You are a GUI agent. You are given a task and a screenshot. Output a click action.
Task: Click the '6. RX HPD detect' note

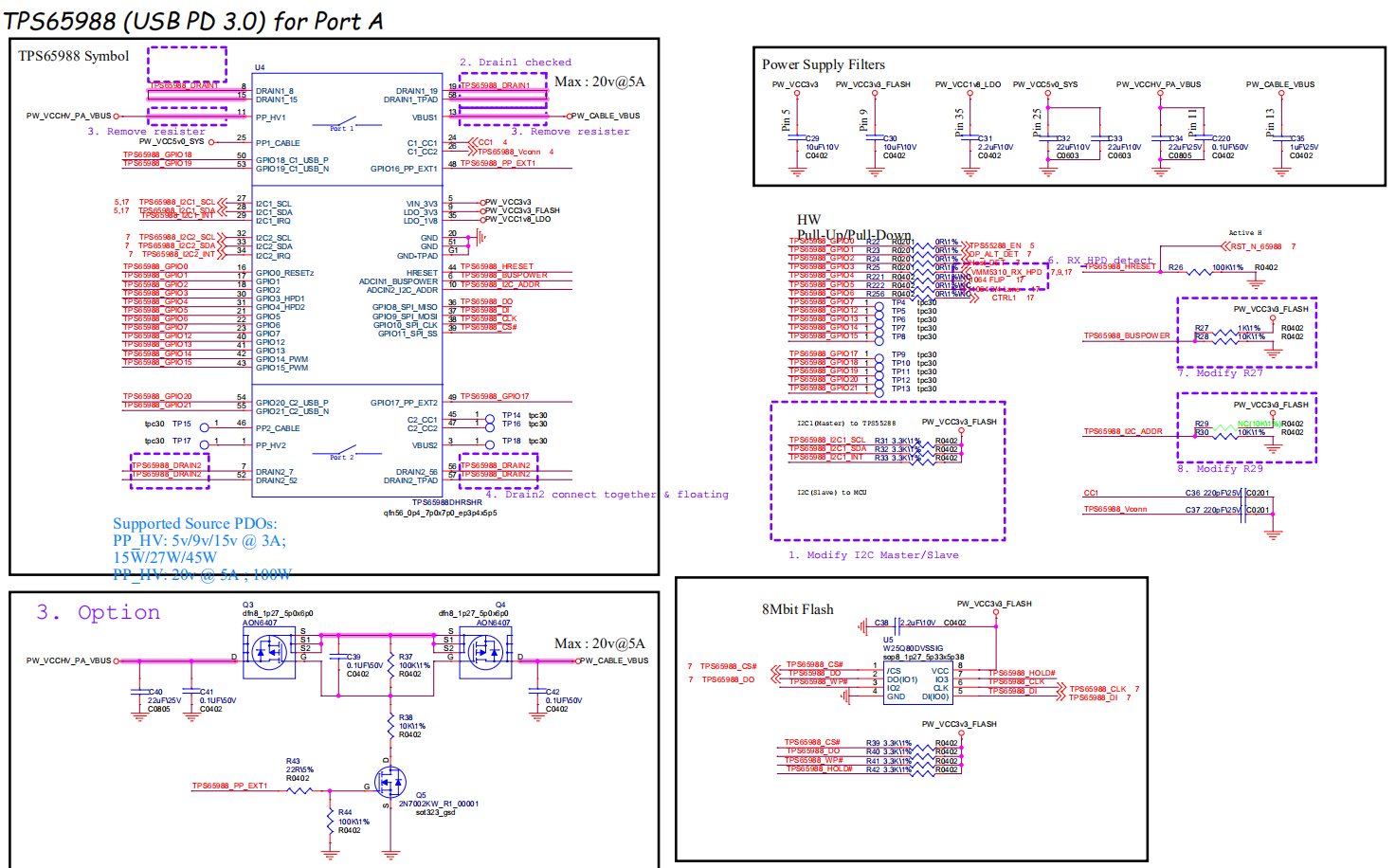pos(1100,261)
